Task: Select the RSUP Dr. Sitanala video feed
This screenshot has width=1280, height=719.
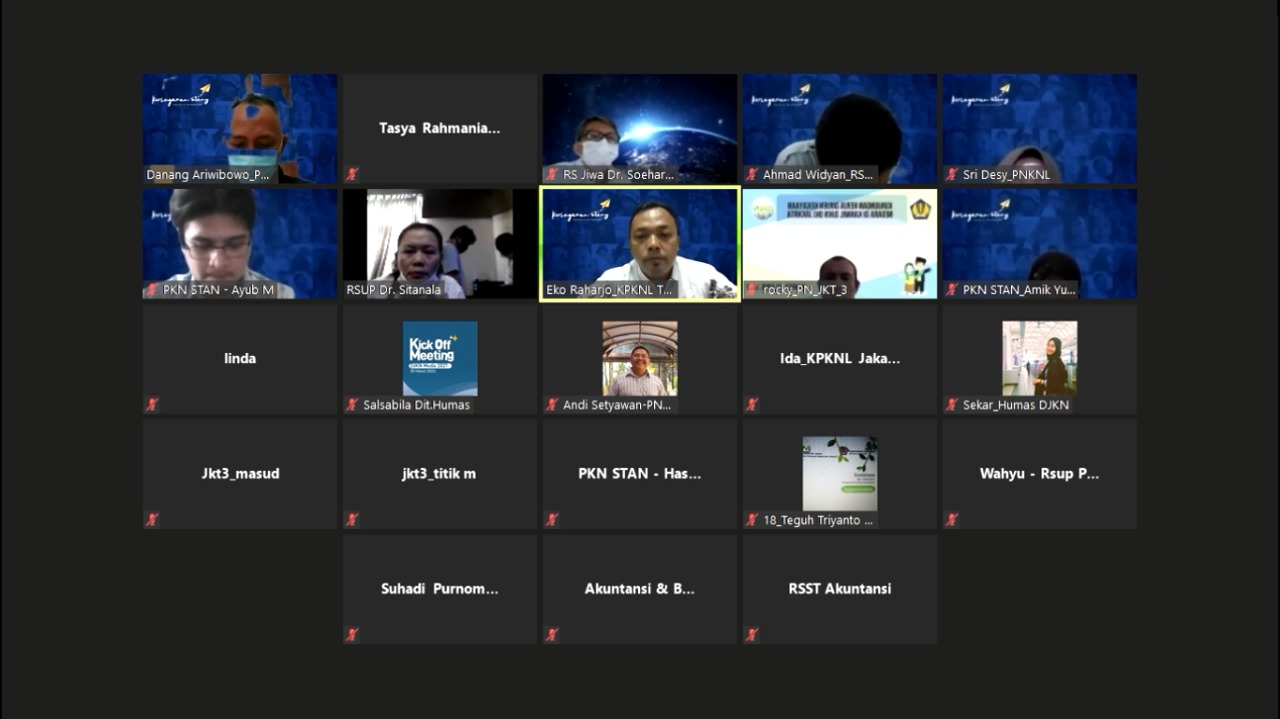Action: [x=440, y=243]
